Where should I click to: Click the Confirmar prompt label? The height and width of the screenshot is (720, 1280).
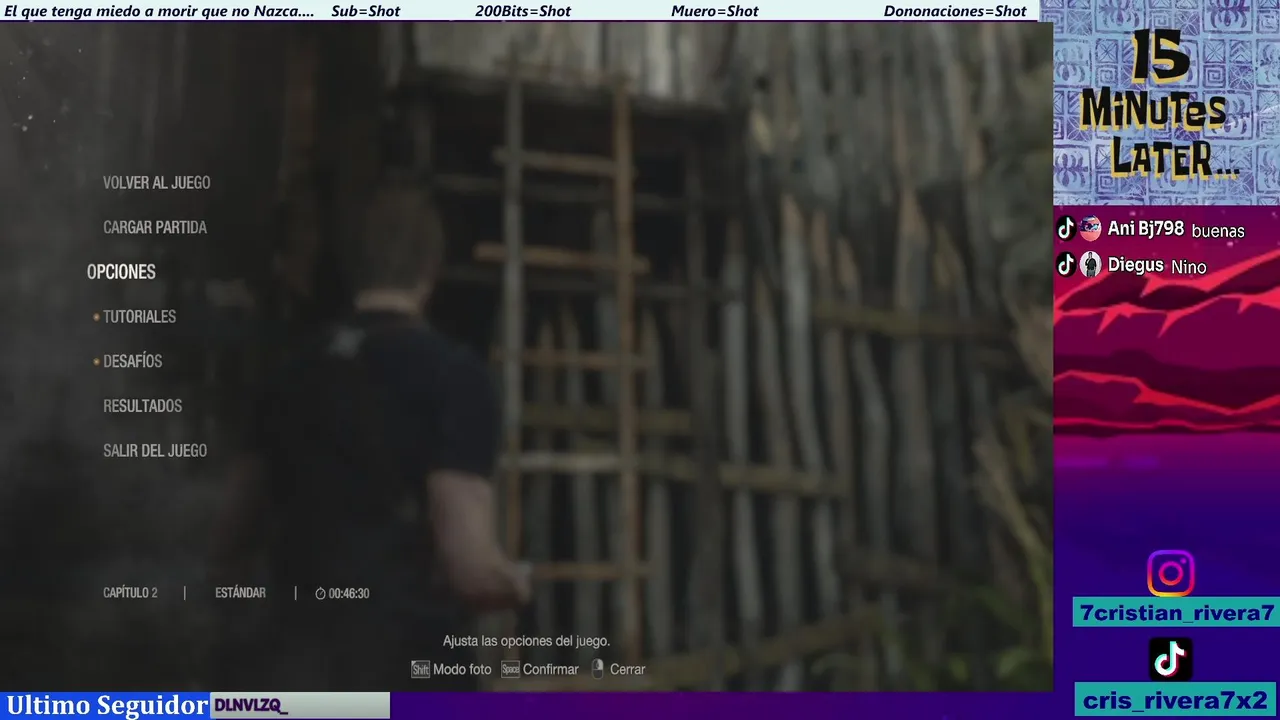pyautogui.click(x=551, y=669)
